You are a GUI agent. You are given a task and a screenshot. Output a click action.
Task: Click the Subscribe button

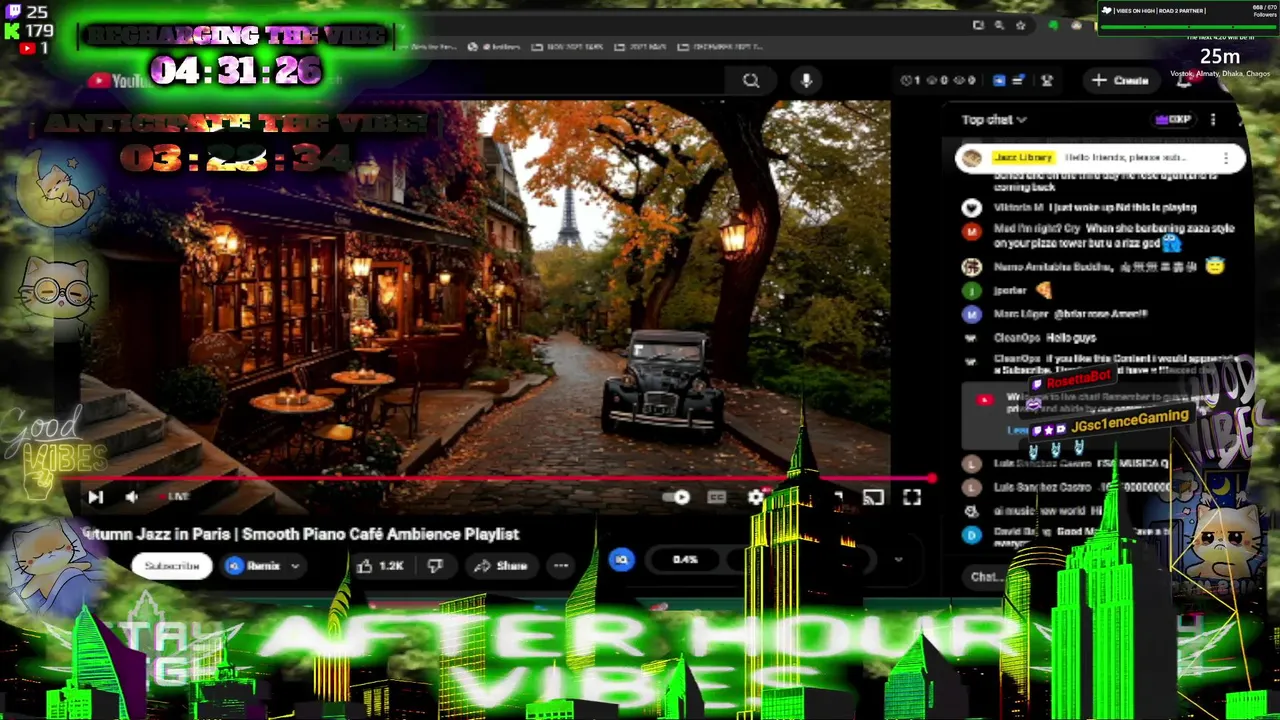click(x=172, y=566)
